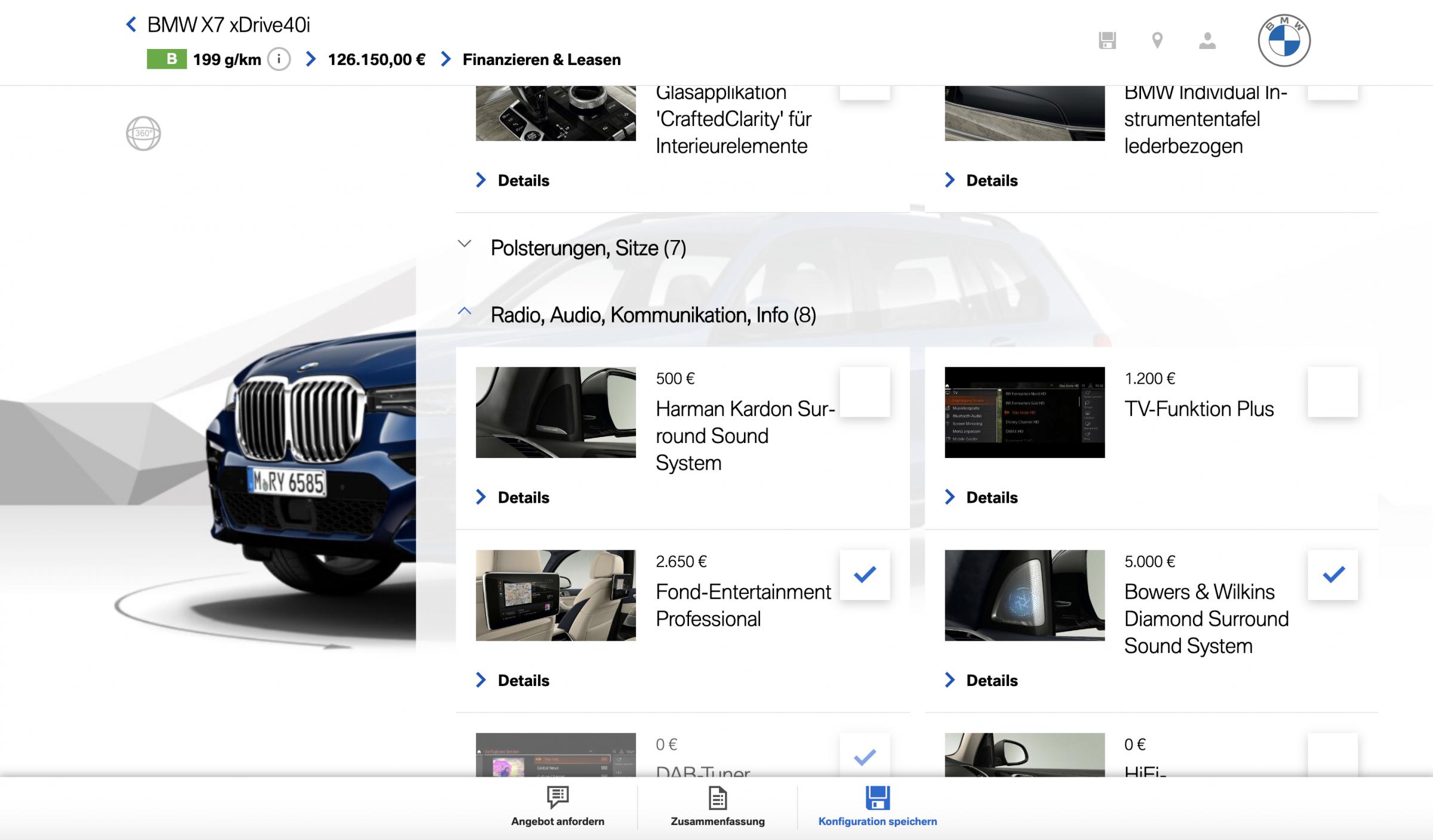Click the BMW X7 xDrive40i title

click(x=229, y=24)
